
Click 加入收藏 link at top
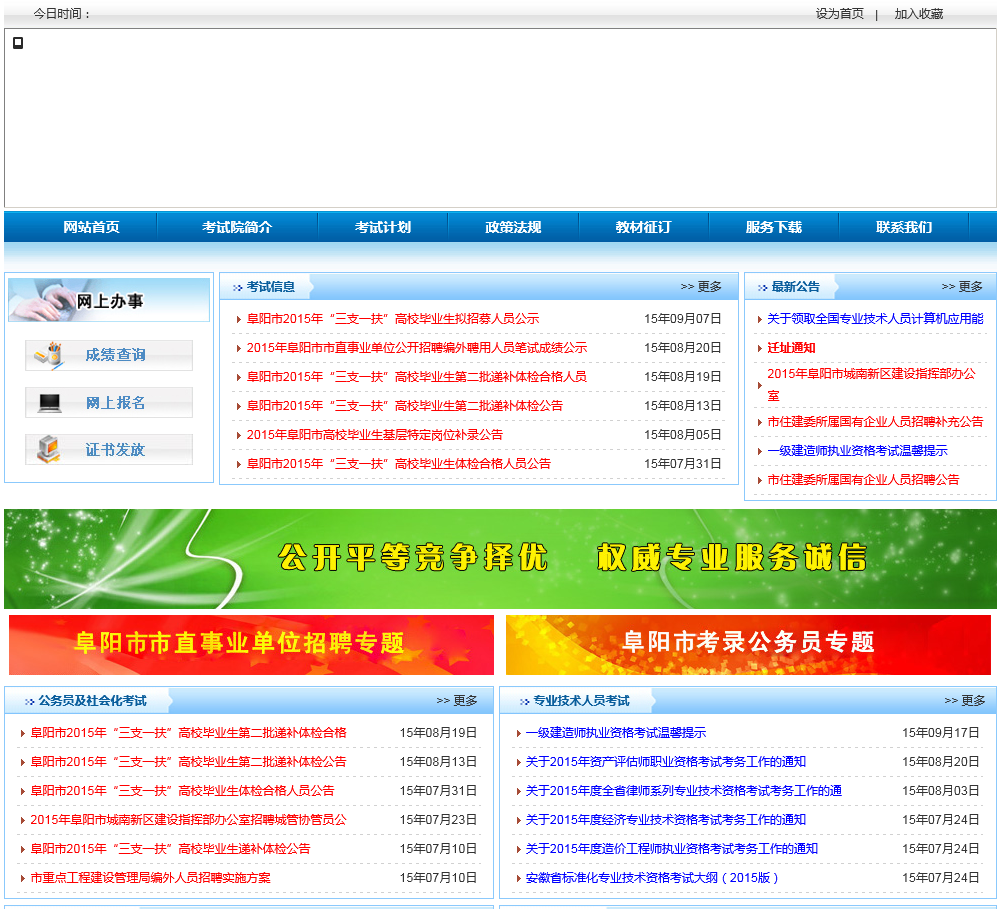pos(918,13)
